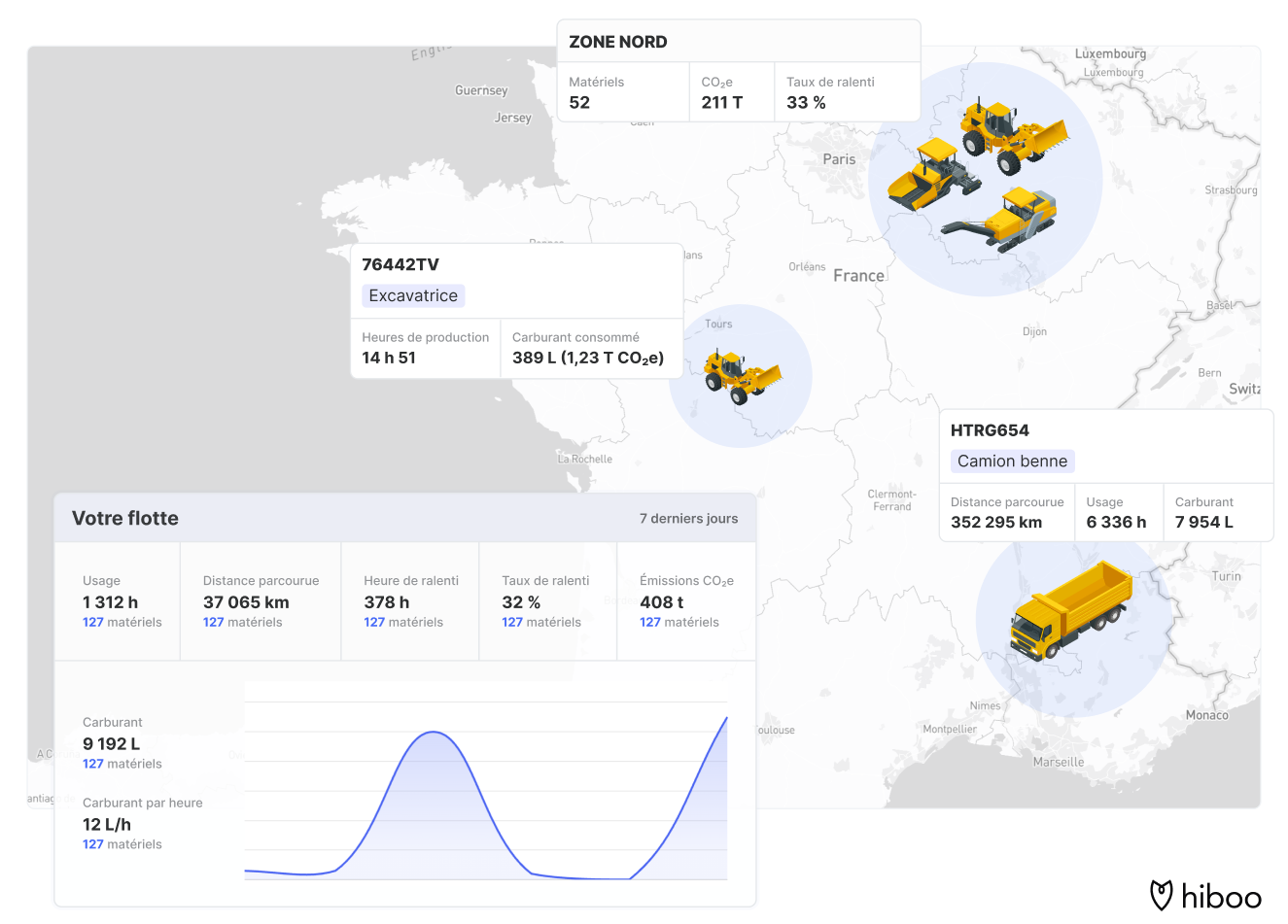Click the 9 192 L carburant value
The image size is (1288, 924).
click(111, 743)
